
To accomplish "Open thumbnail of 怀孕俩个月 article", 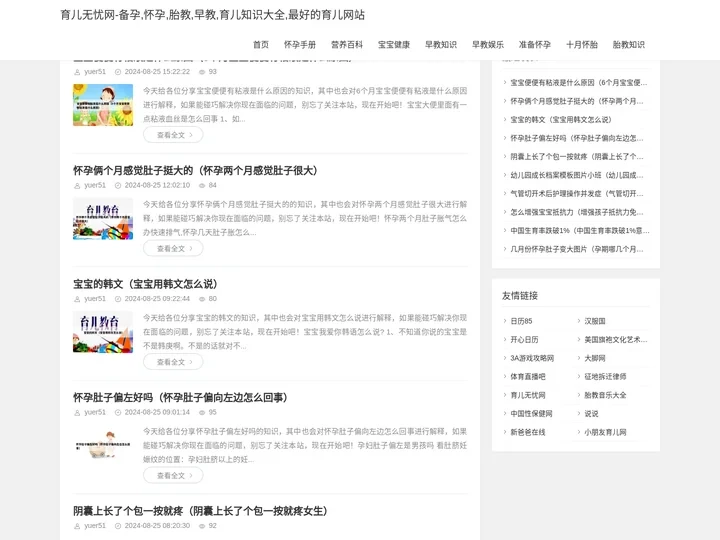I will (x=103, y=218).
